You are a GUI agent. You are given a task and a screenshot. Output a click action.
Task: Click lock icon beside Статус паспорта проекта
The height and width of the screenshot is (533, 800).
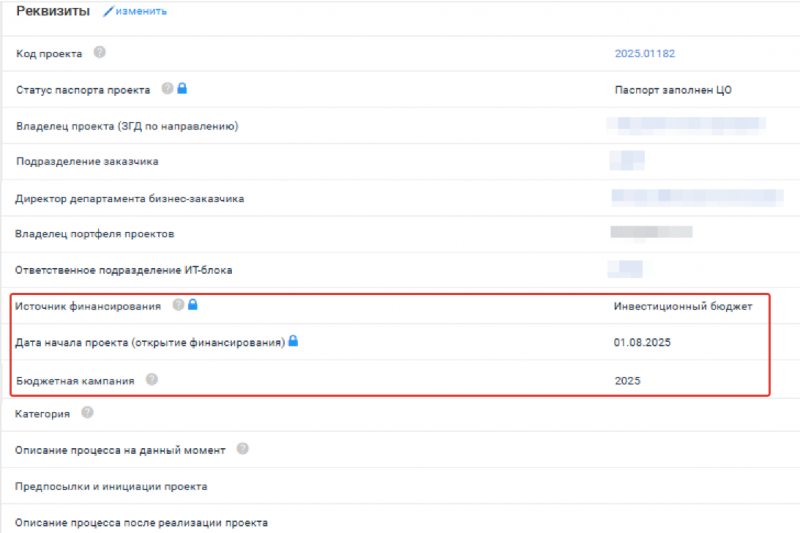tap(182, 89)
